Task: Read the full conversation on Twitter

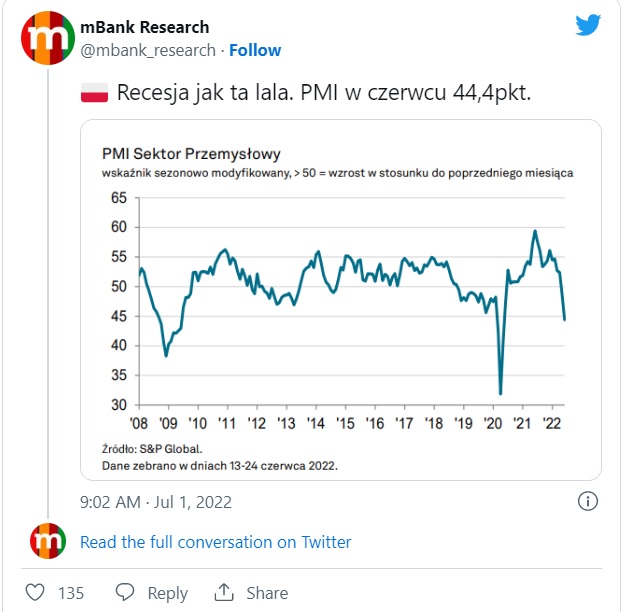Action: (x=215, y=542)
